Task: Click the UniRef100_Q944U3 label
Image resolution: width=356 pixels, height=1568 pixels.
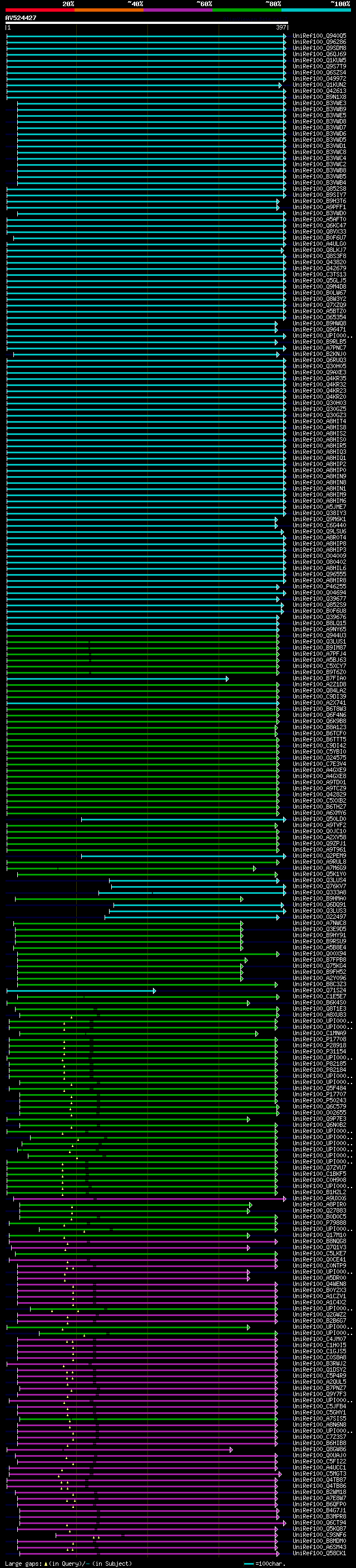Action: coord(319,635)
